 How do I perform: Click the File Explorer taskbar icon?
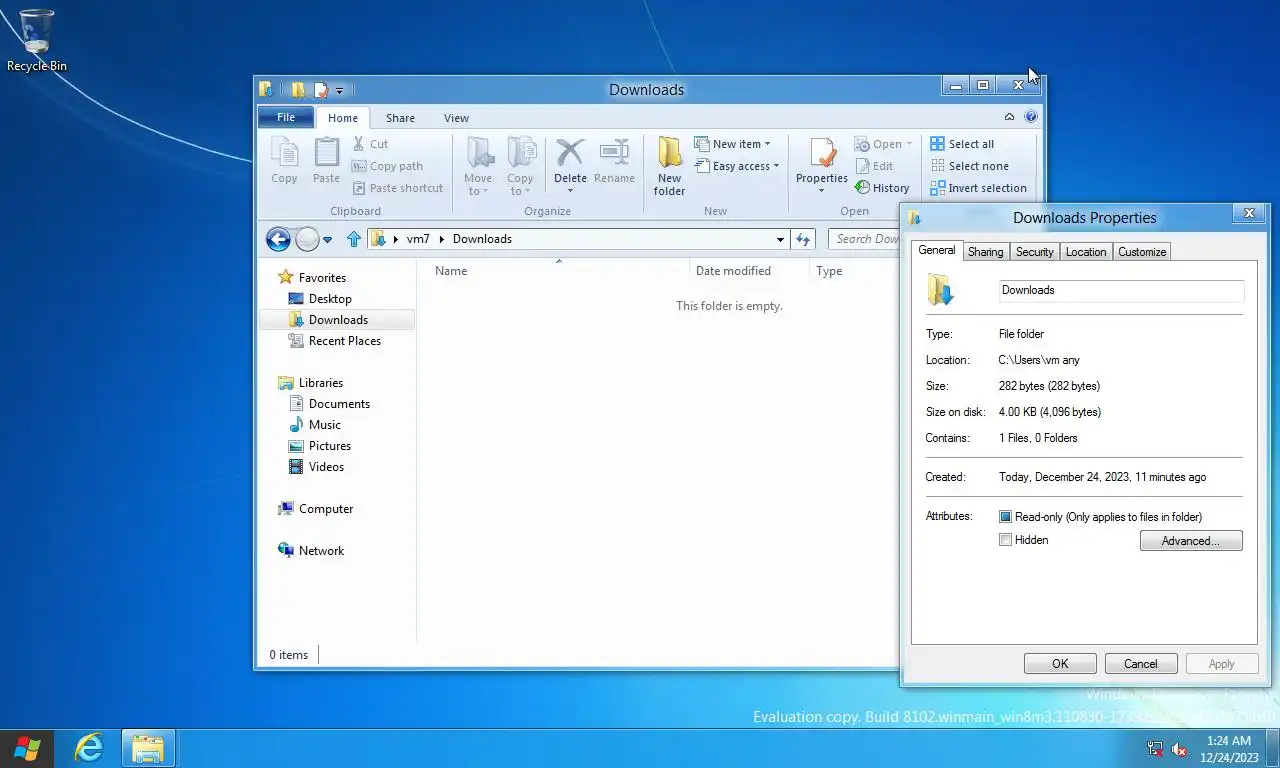[x=148, y=748]
